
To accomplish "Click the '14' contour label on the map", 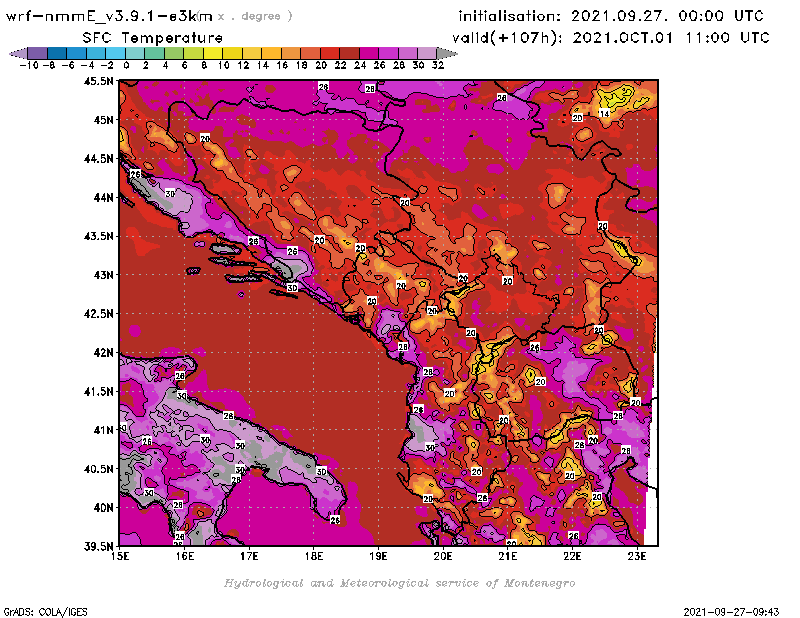I will [604, 113].
